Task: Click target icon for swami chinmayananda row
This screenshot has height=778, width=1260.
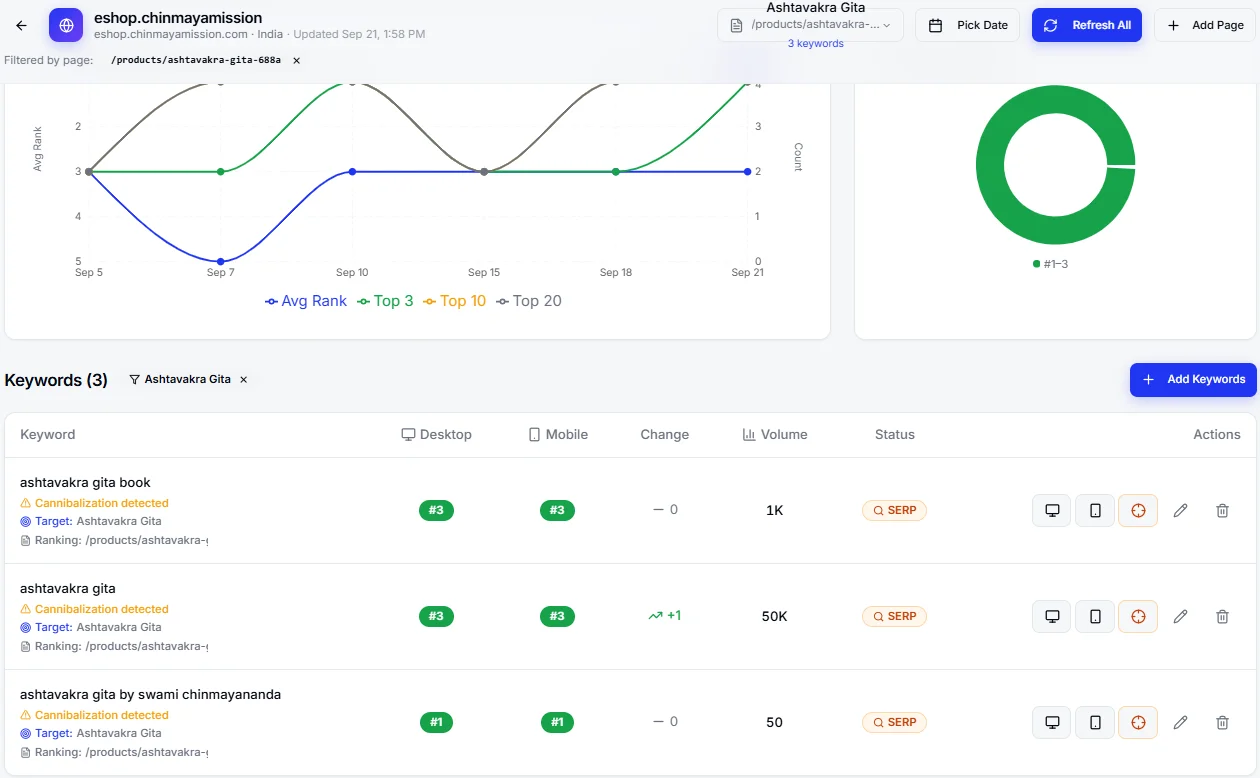Action: click(1138, 722)
